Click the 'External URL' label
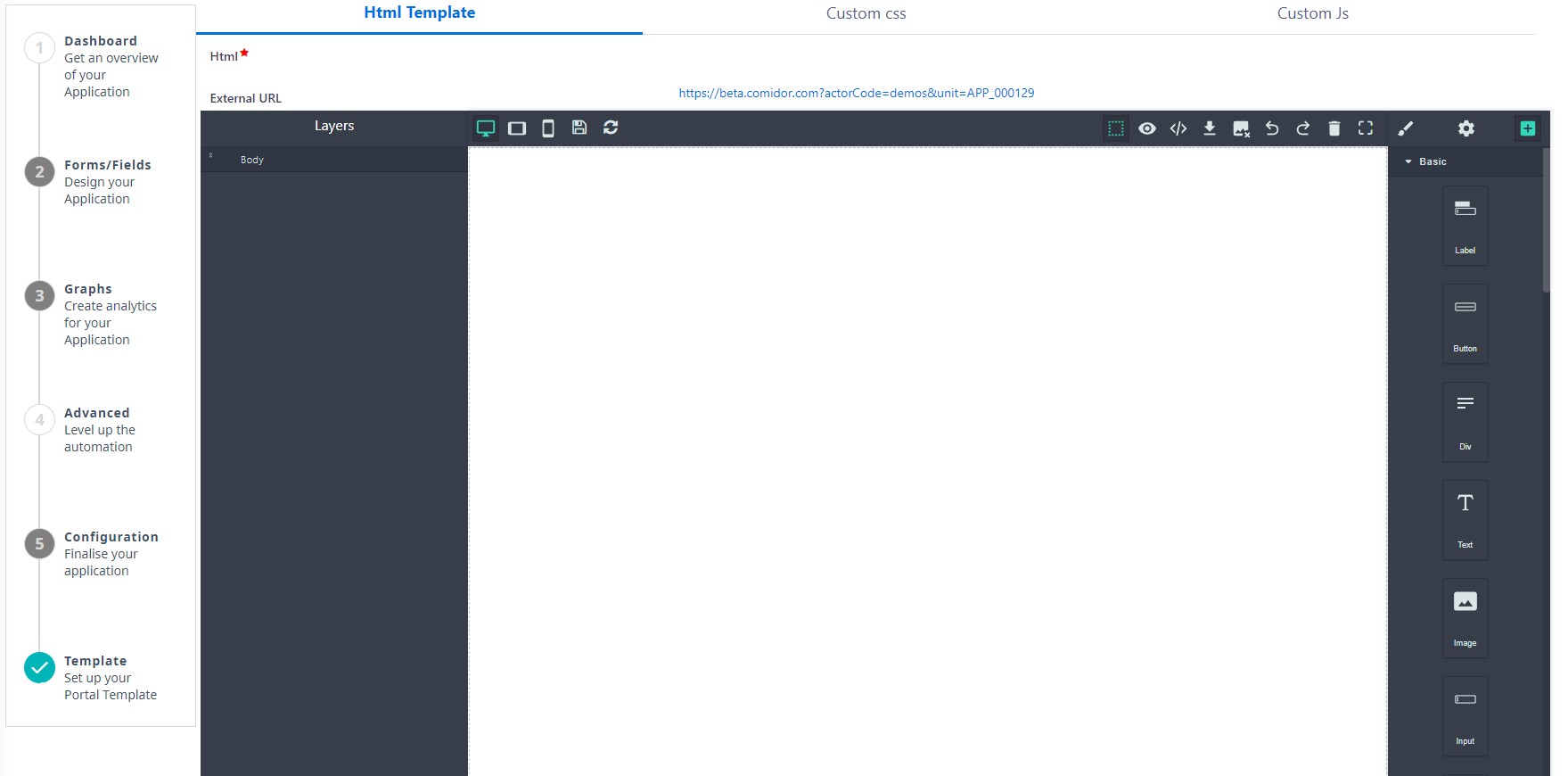The height and width of the screenshot is (776, 1568). 245,98
